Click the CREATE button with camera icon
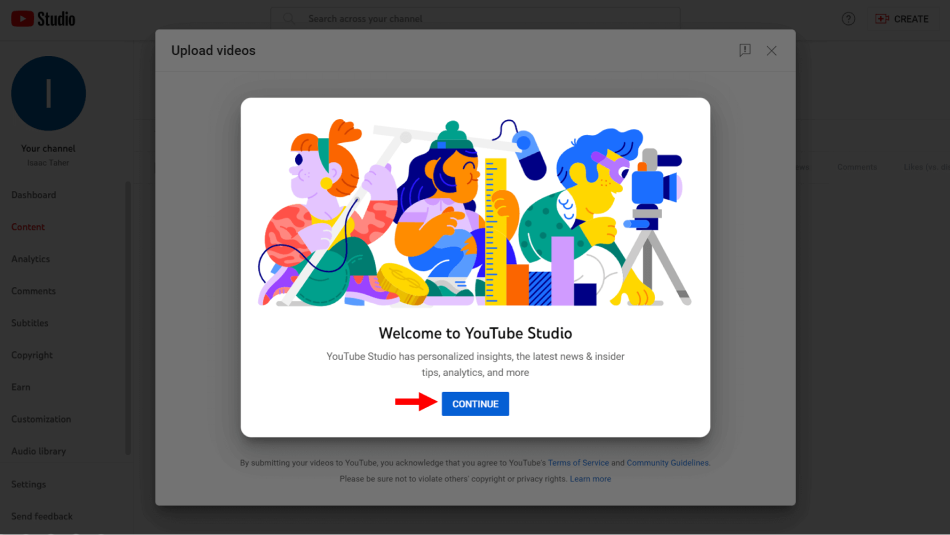Image resolution: width=950 pixels, height=535 pixels. point(902,19)
